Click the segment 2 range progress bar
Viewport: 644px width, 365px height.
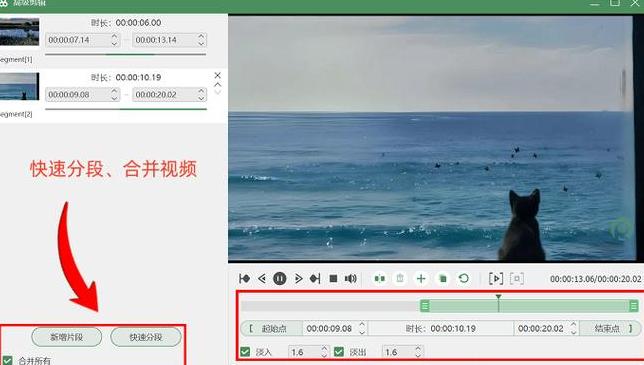click(126, 109)
